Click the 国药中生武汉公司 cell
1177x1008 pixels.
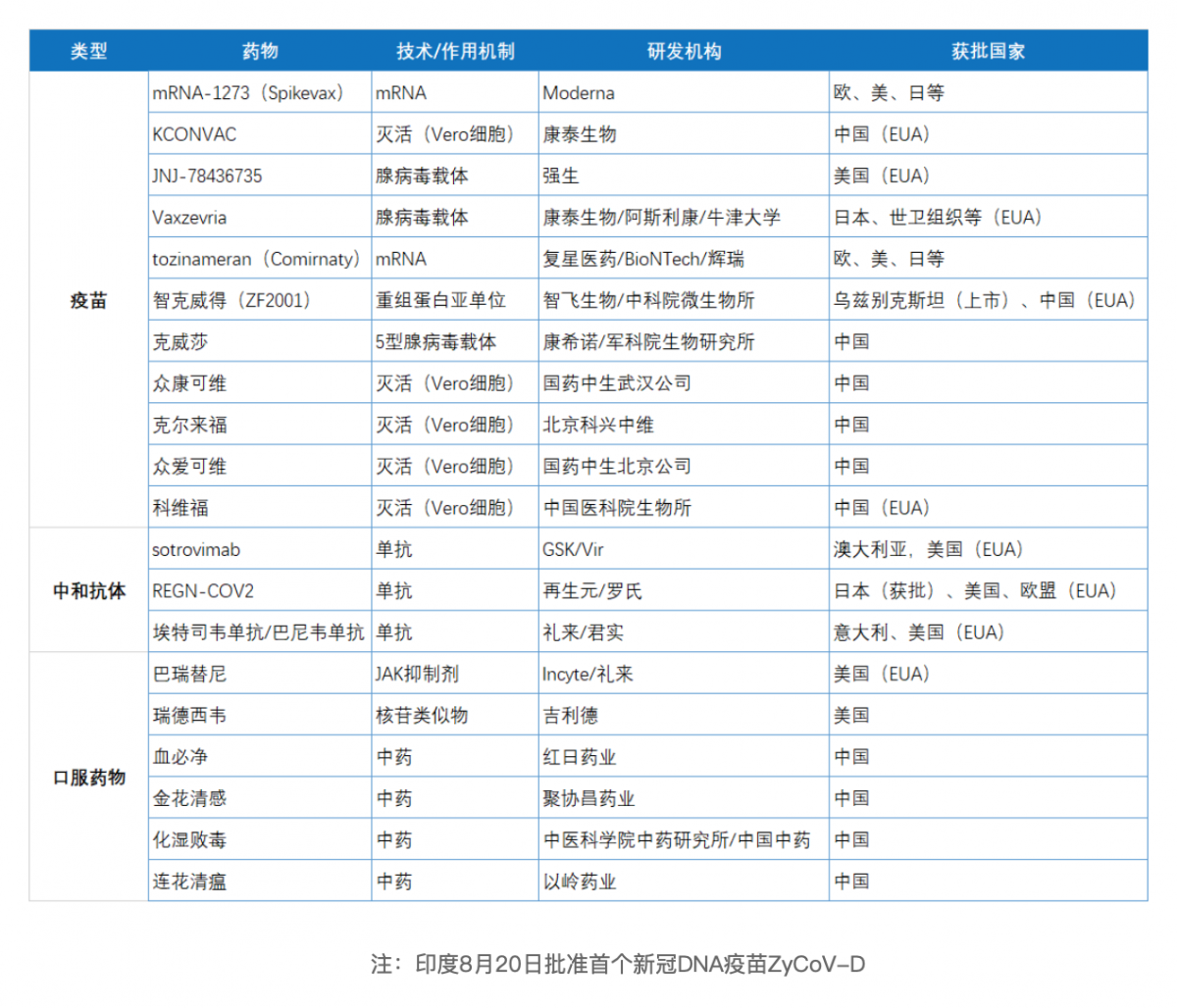pos(684,383)
